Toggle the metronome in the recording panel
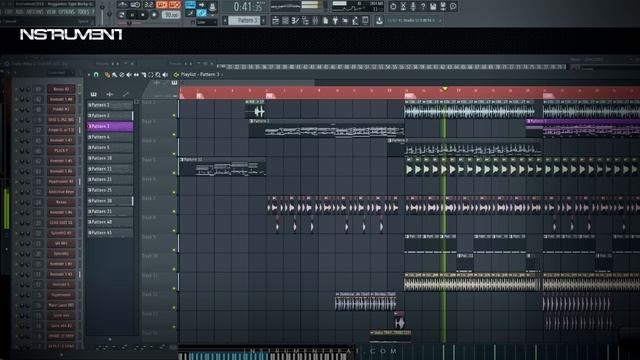The width and height of the screenshot is (640, 360). (123, 5)
